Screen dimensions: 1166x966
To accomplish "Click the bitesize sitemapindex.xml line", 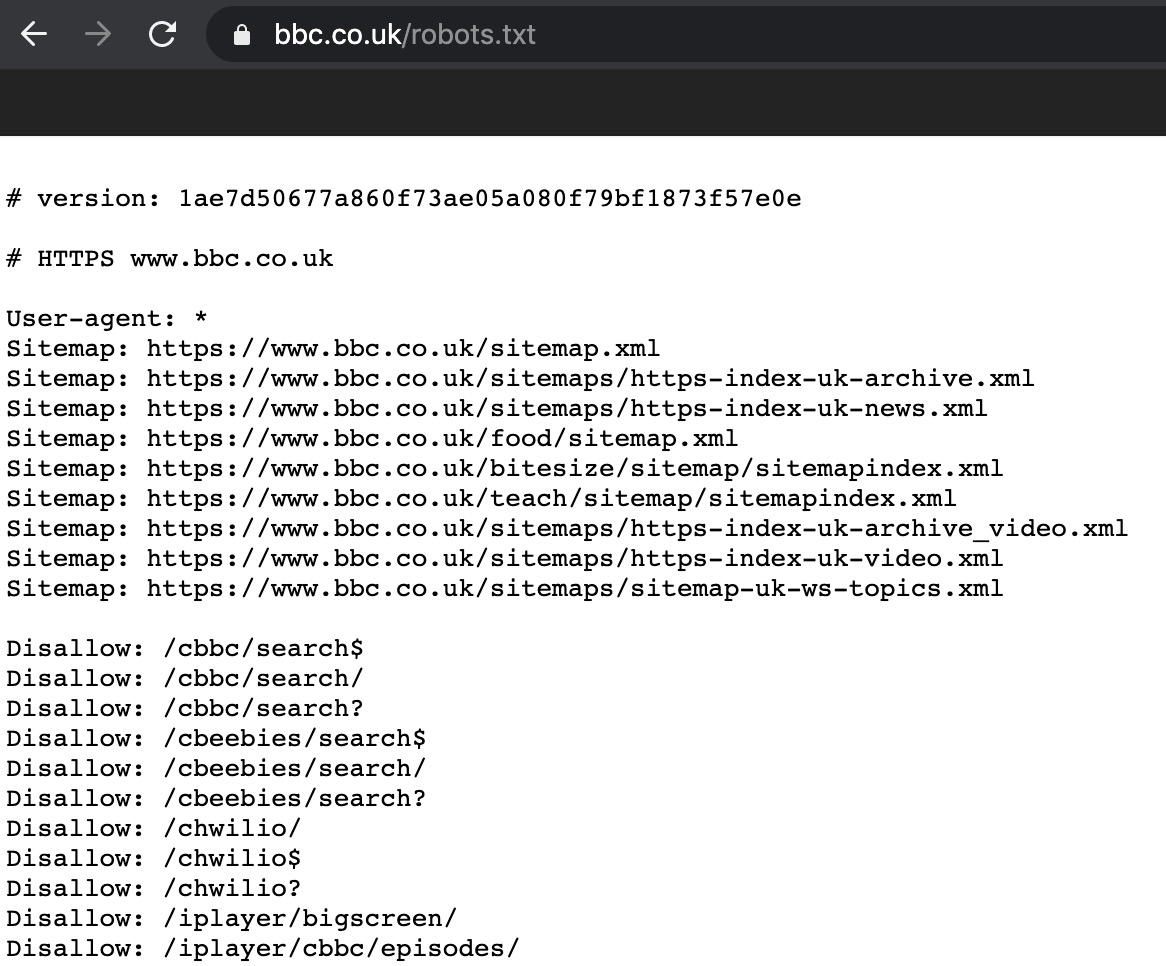I will click(x=505, y=468).
